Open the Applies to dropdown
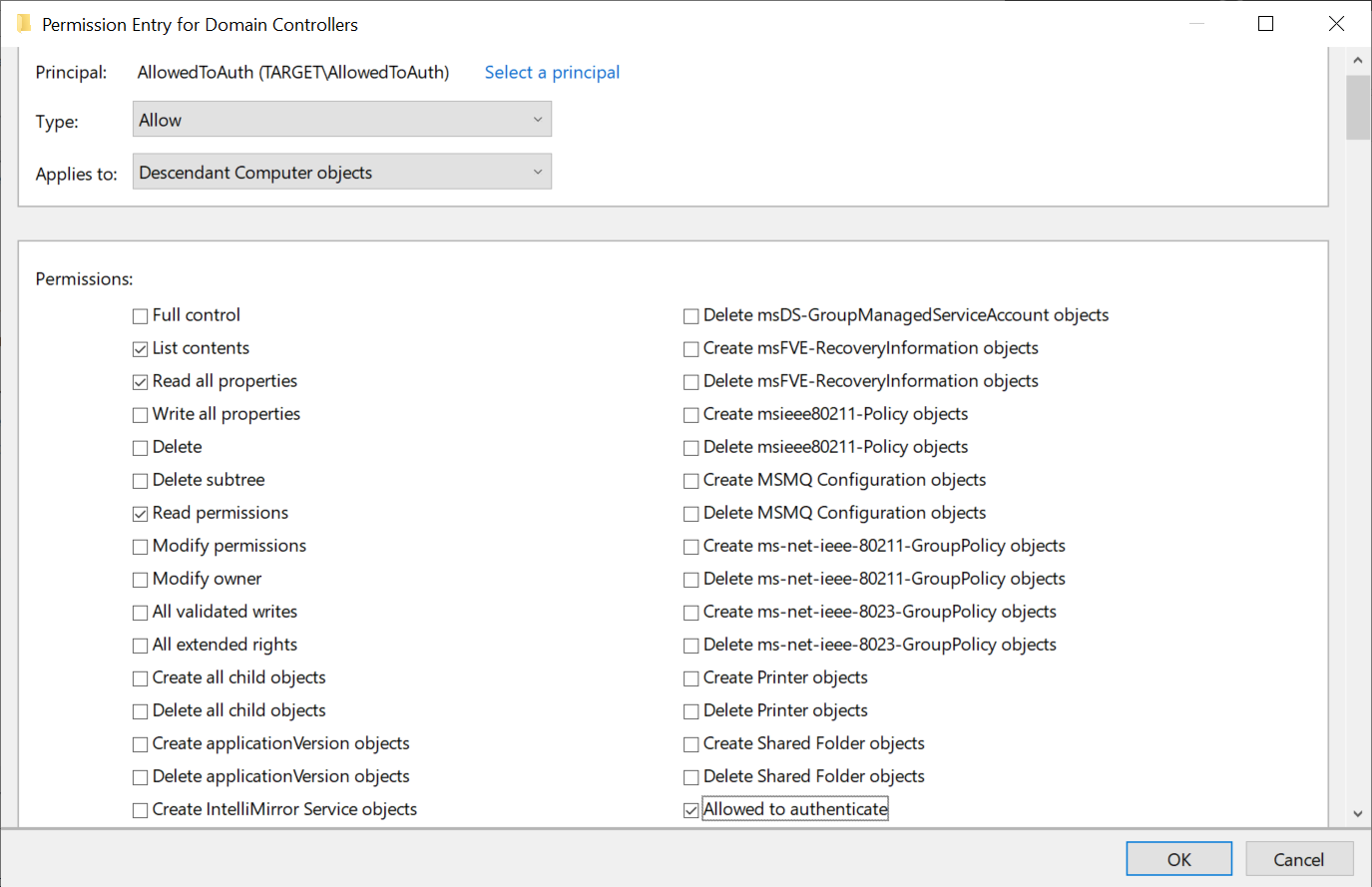The height and width of the screenshot is (887, 1372). [x=342, y=172]
